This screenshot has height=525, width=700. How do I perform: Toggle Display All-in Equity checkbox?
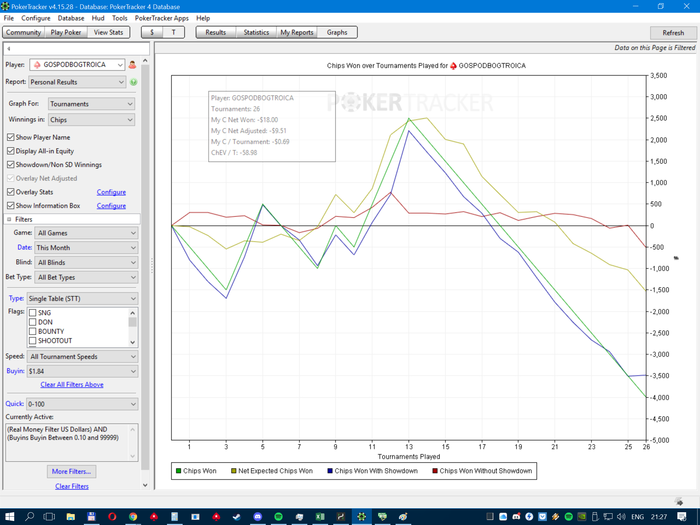pyautogui.click(x=11, y=151)
